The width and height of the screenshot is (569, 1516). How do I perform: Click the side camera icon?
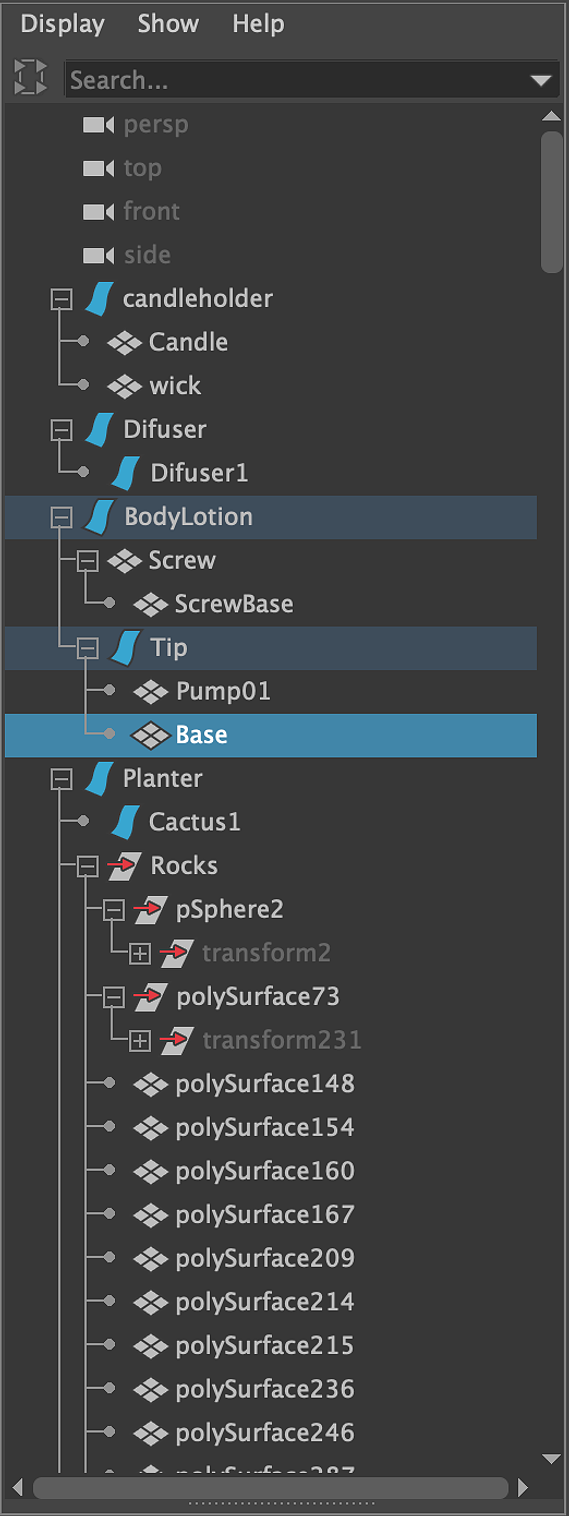pyautogui.click(x=99, y=255)
